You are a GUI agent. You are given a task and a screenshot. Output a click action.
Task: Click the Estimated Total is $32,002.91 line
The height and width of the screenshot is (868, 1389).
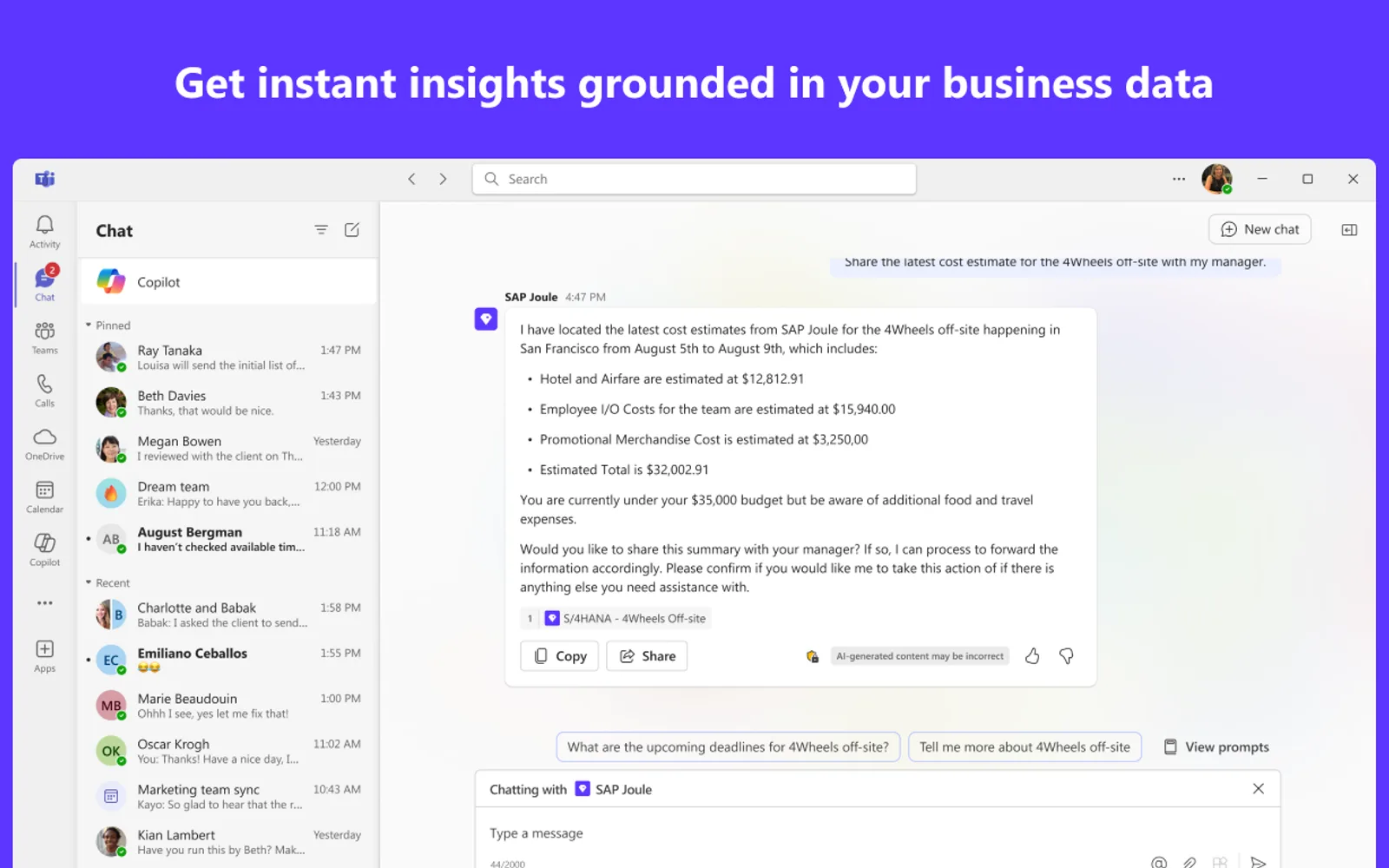tap(624, 470)
